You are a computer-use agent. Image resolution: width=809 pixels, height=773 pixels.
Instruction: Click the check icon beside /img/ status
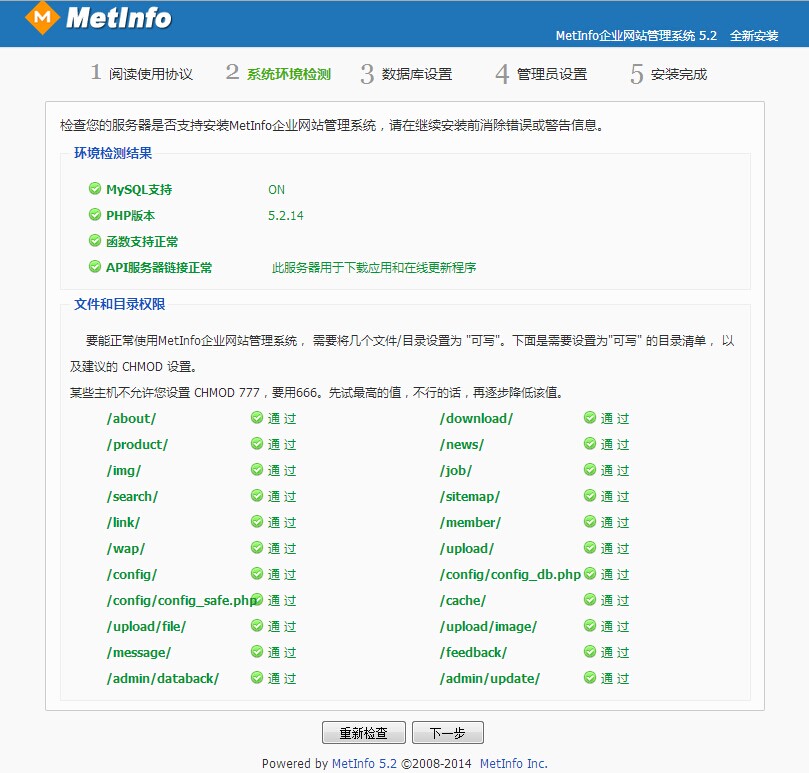[257, 470]
